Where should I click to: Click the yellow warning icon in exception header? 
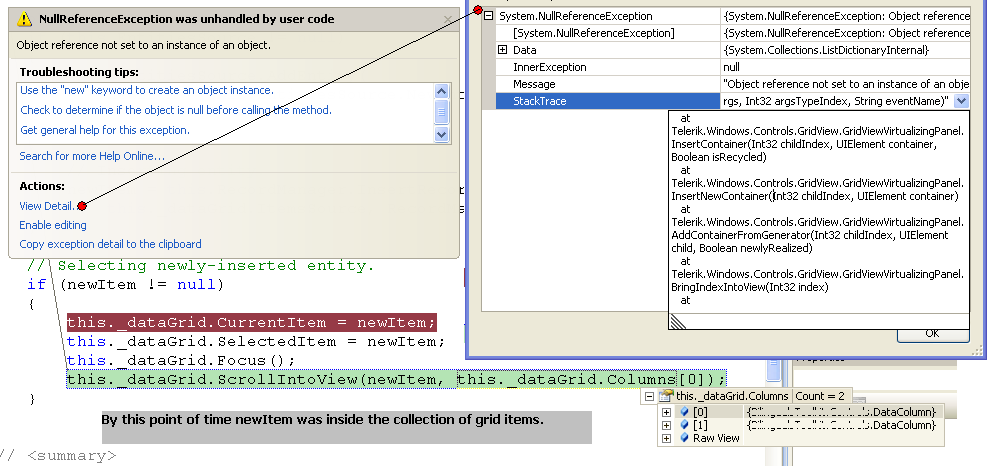[x=24, y=19]
